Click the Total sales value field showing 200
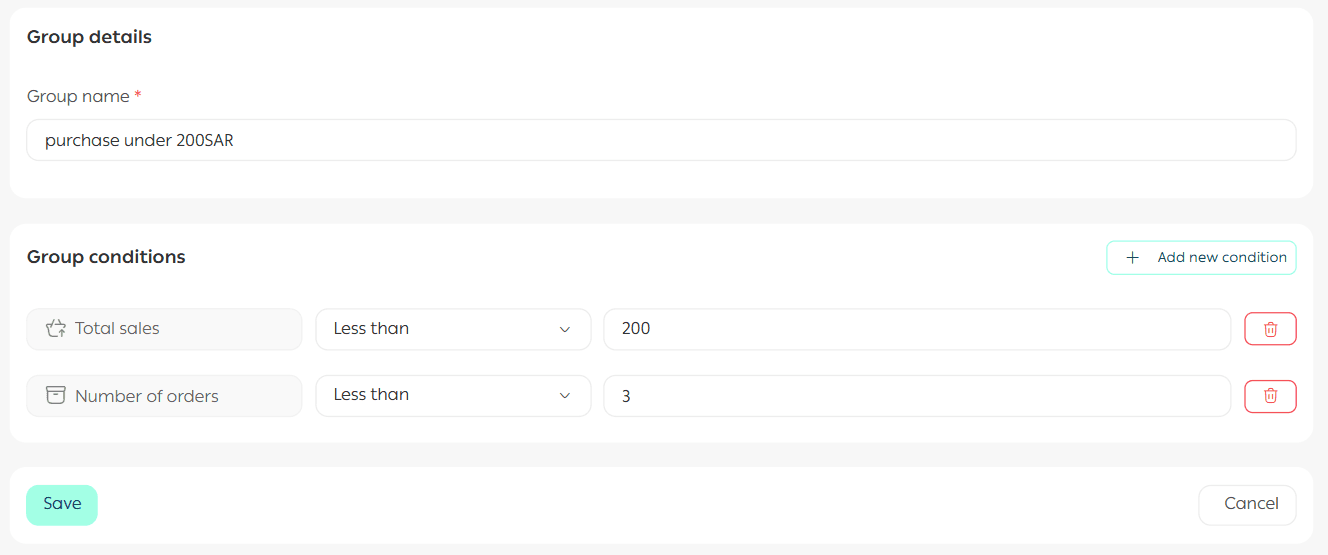Viewport: 1328px width, 555px height. pos(916,329)
